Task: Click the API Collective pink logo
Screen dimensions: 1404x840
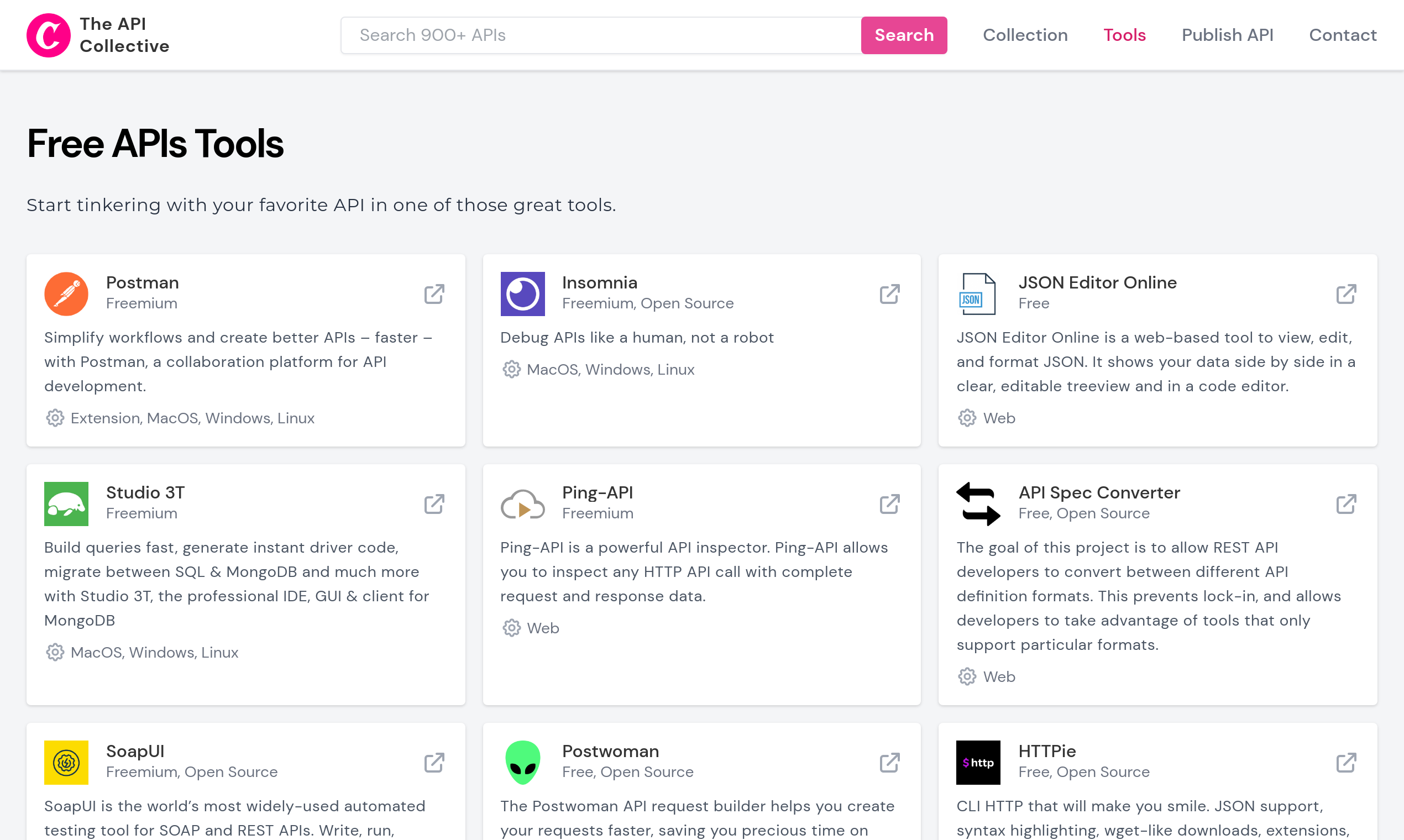Action: click(48, 35)
